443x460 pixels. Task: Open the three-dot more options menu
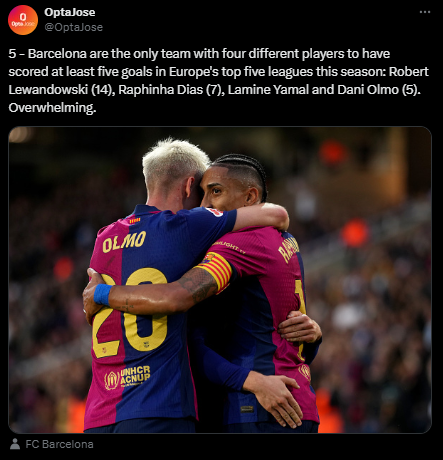click(425, 12)
